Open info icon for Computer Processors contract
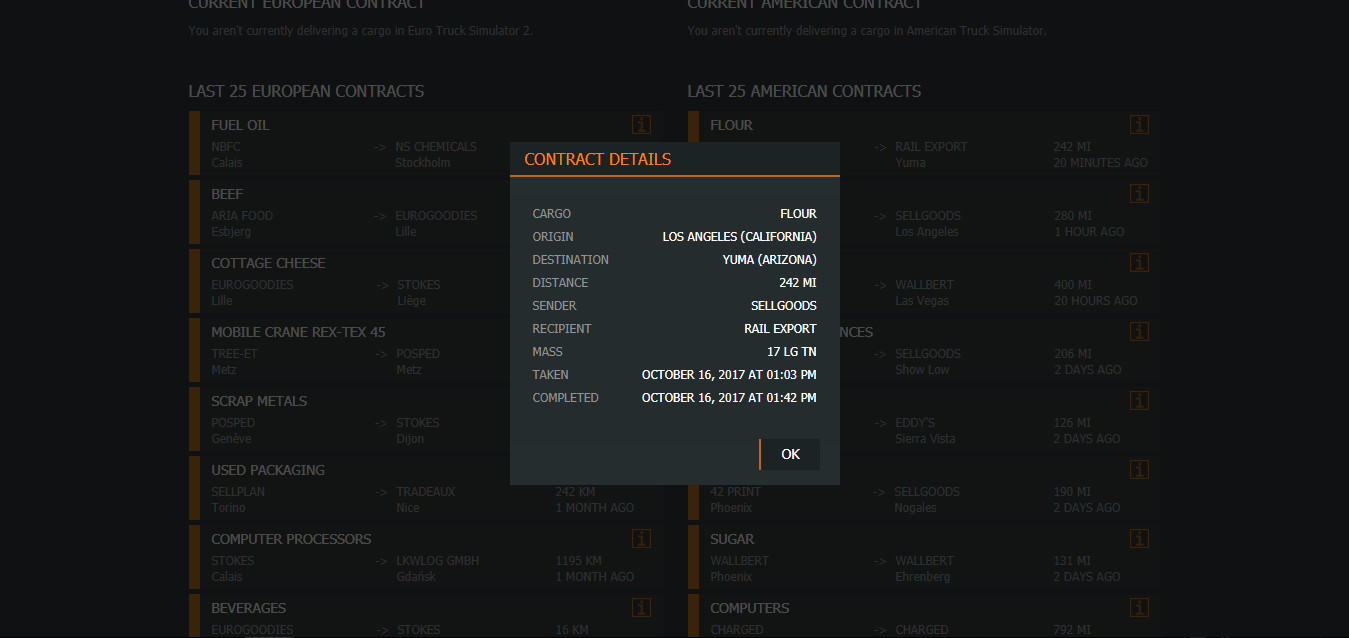 click(x=641, y=539)
